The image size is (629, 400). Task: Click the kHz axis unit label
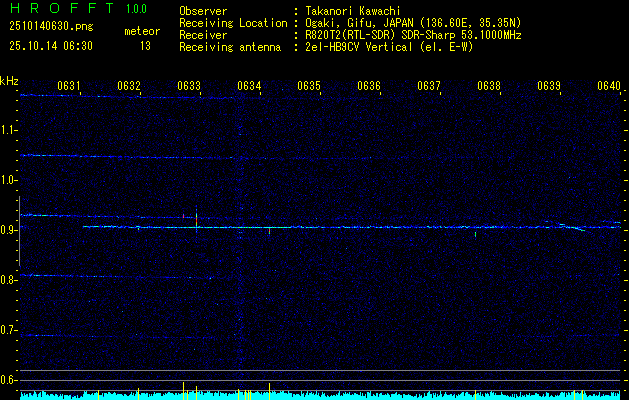click(9, 81)
